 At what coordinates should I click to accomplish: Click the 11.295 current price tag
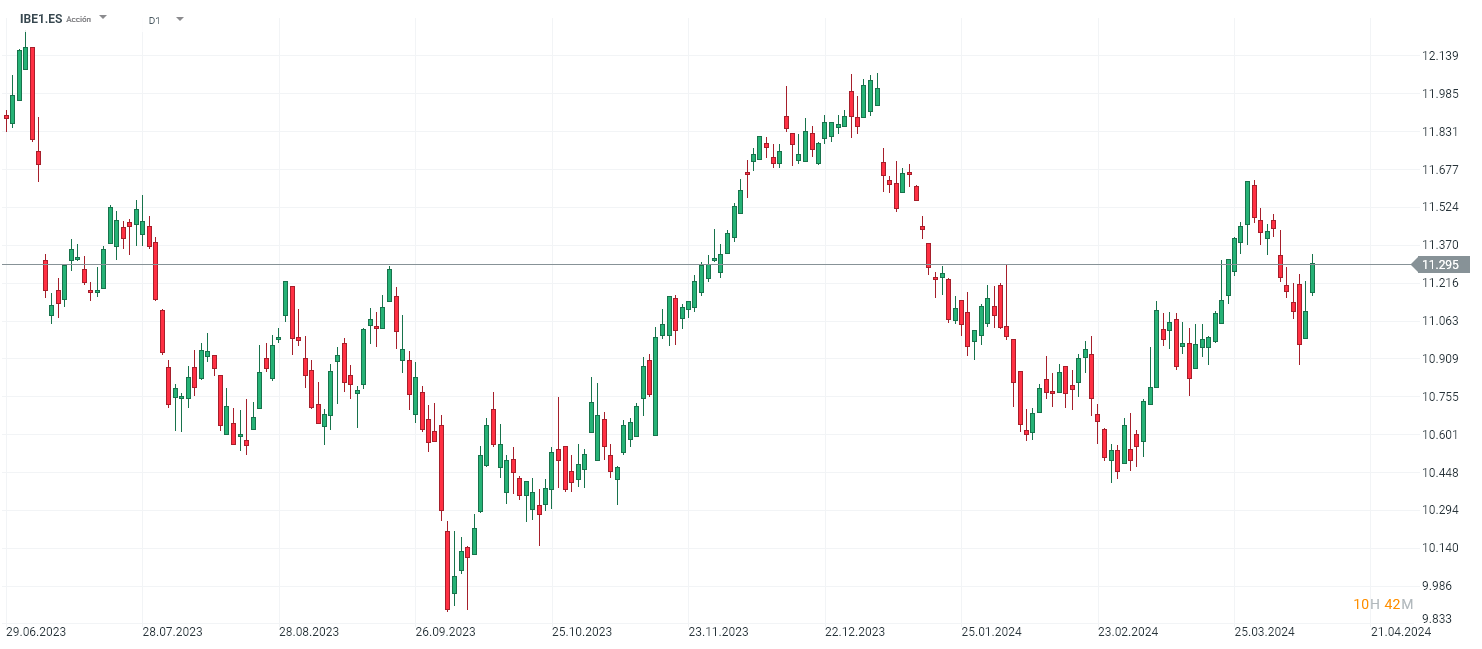click(1439, 265)
